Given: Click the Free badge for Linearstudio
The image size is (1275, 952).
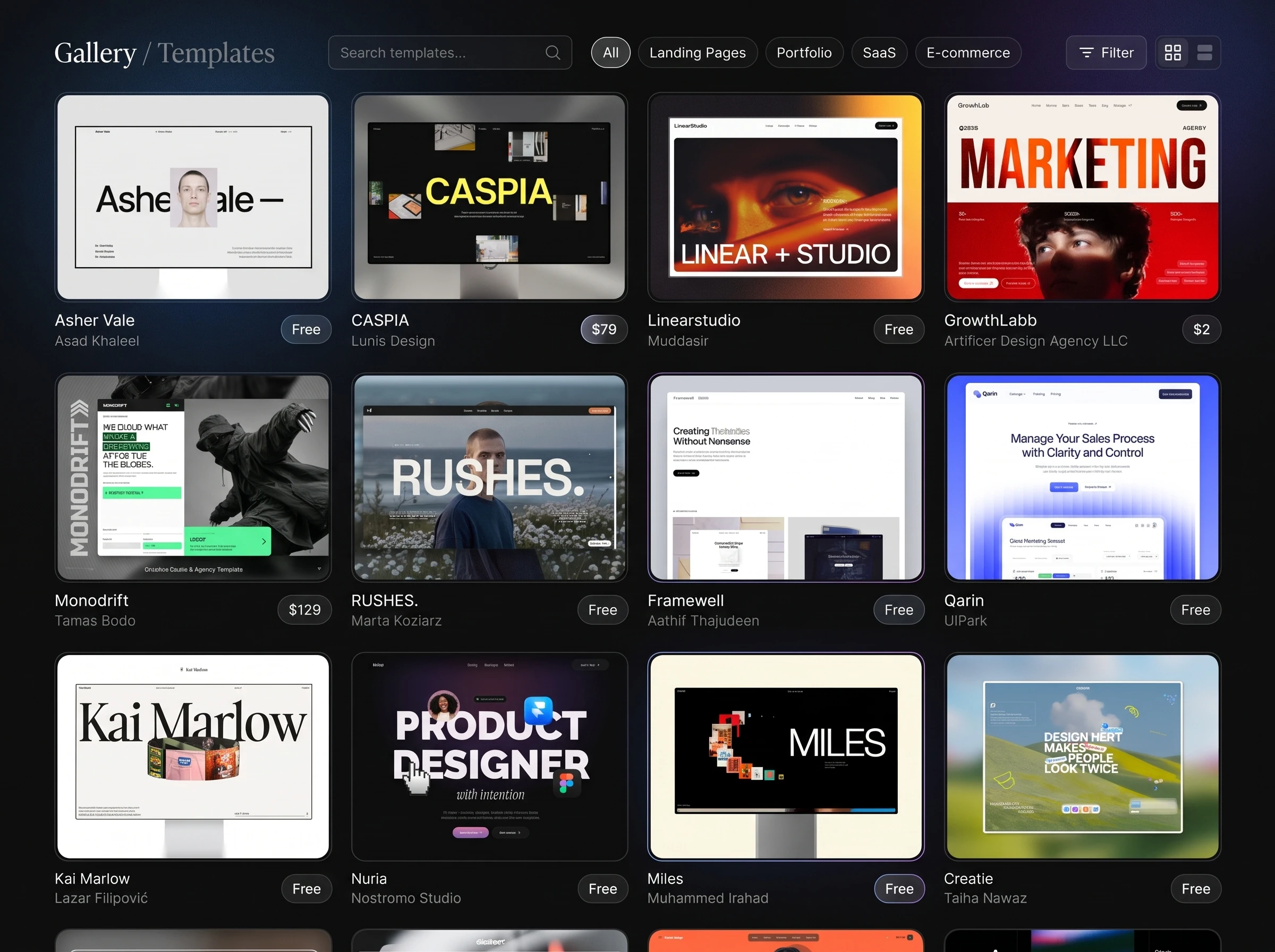Looking at the screenshot, I should 899,329.
